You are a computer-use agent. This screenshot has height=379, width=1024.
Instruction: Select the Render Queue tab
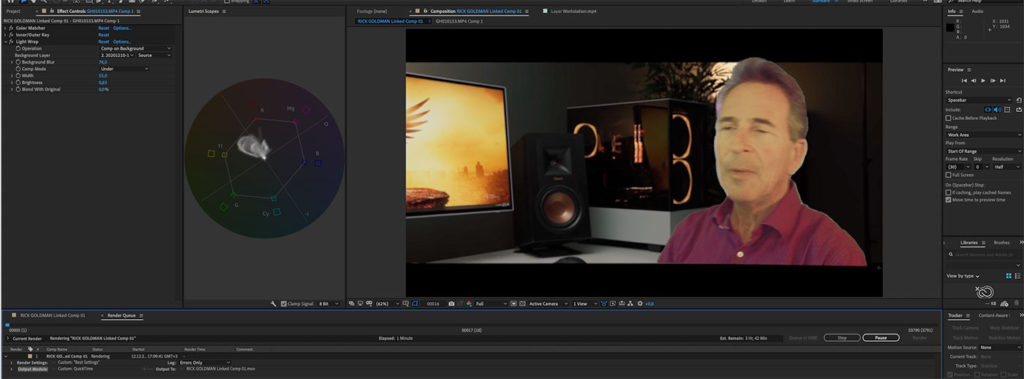click(121, 316)
